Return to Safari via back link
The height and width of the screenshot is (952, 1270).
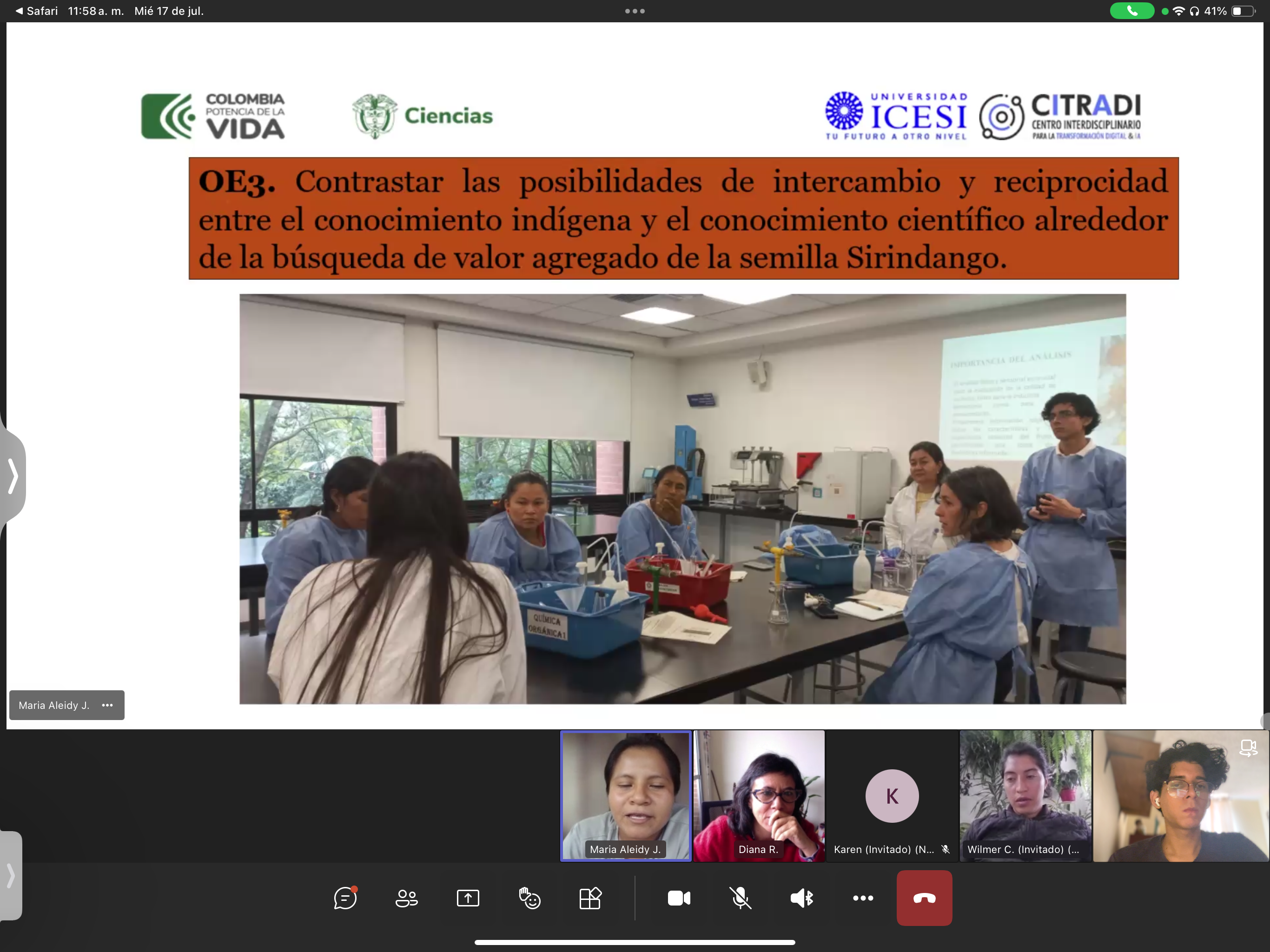pos(37,11)
